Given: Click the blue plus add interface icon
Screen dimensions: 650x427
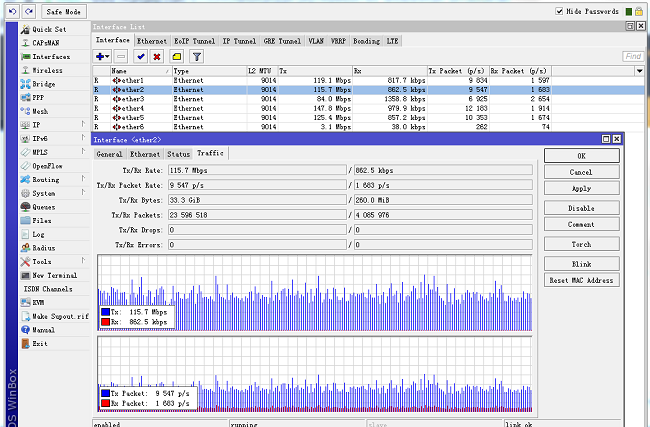Looking at the screenshot, I should pos(100,57).
